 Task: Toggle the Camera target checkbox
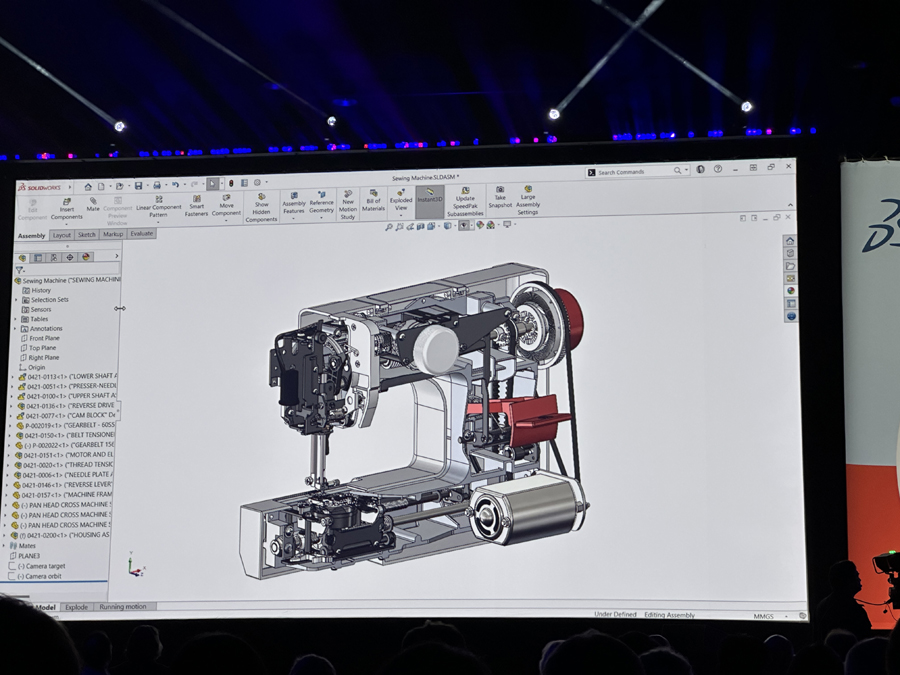pyautogui.click(x=13, y=566)
